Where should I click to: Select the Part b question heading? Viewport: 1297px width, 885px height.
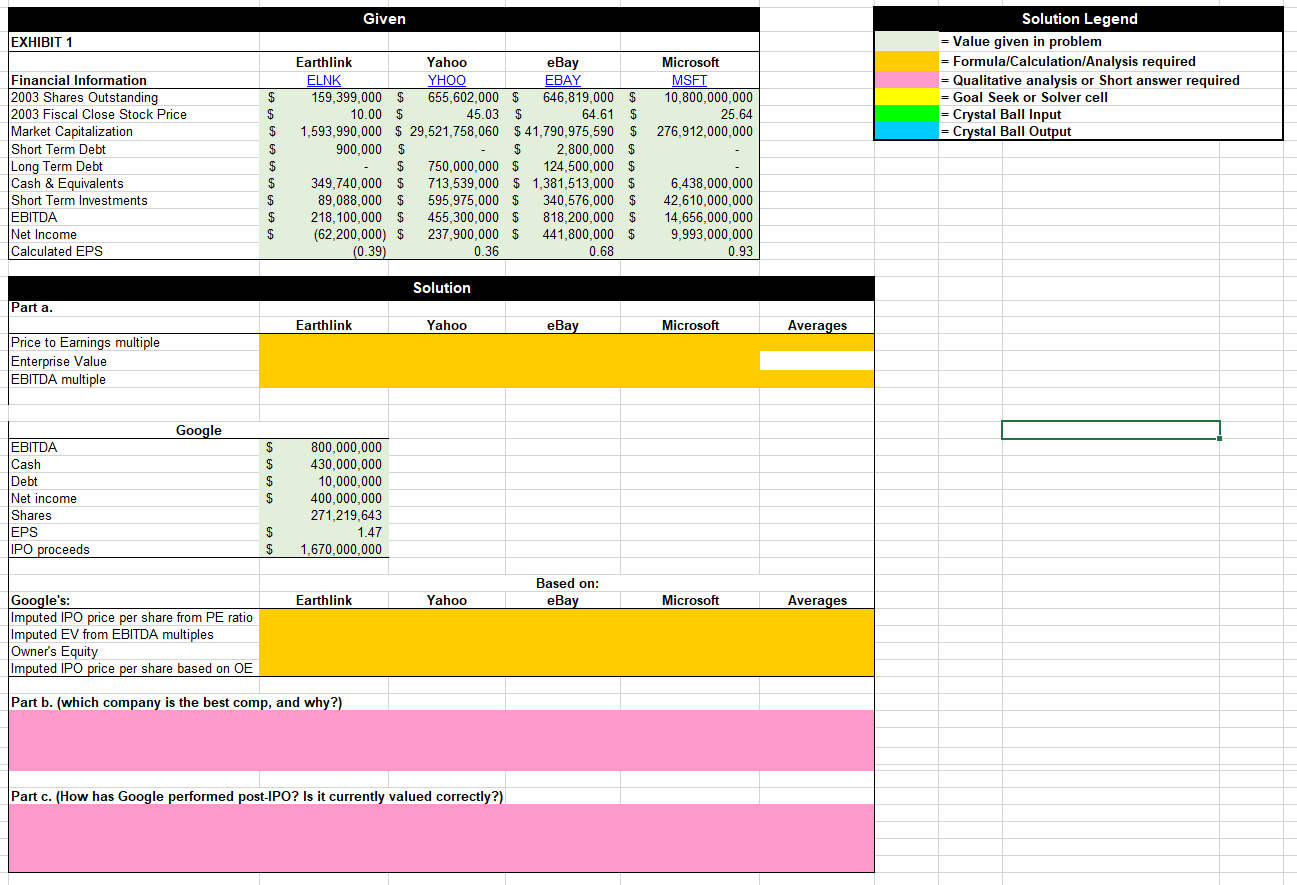tap(177, 702)
